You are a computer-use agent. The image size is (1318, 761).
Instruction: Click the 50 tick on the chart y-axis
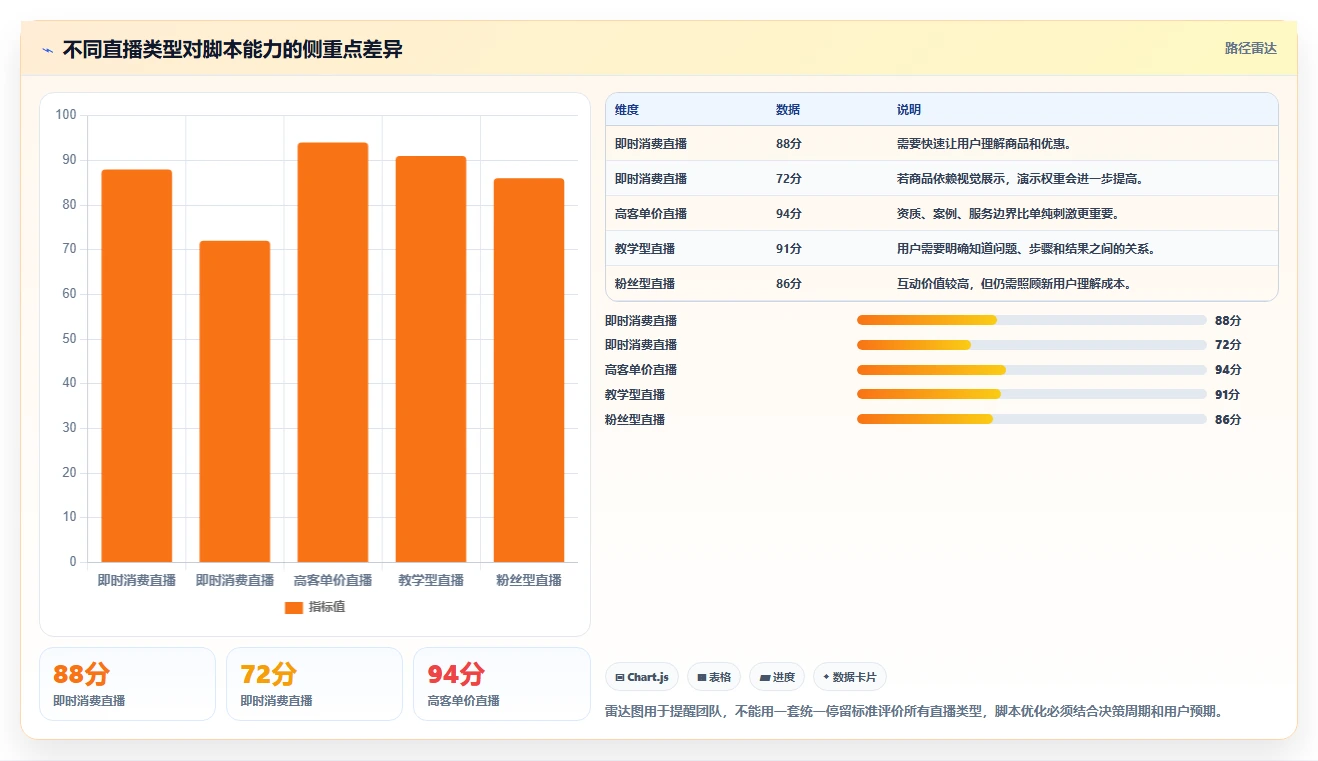point(70,339)
